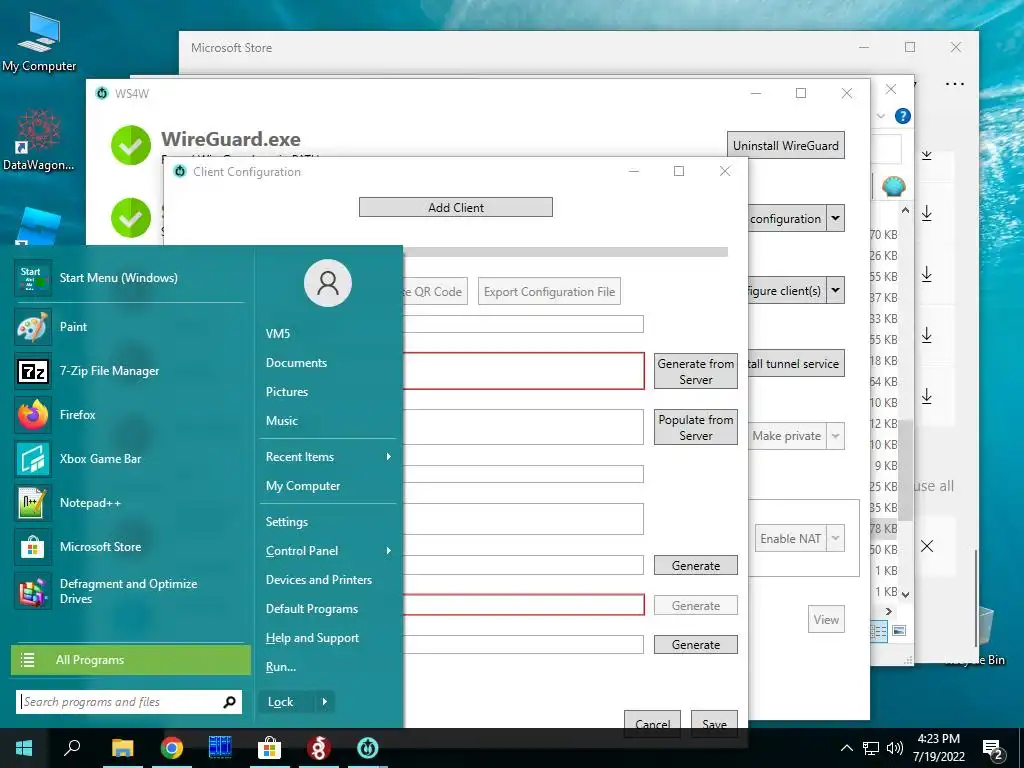Click the search magnifier in start menu
This screenshot has width=1024, height=768.
229,702
